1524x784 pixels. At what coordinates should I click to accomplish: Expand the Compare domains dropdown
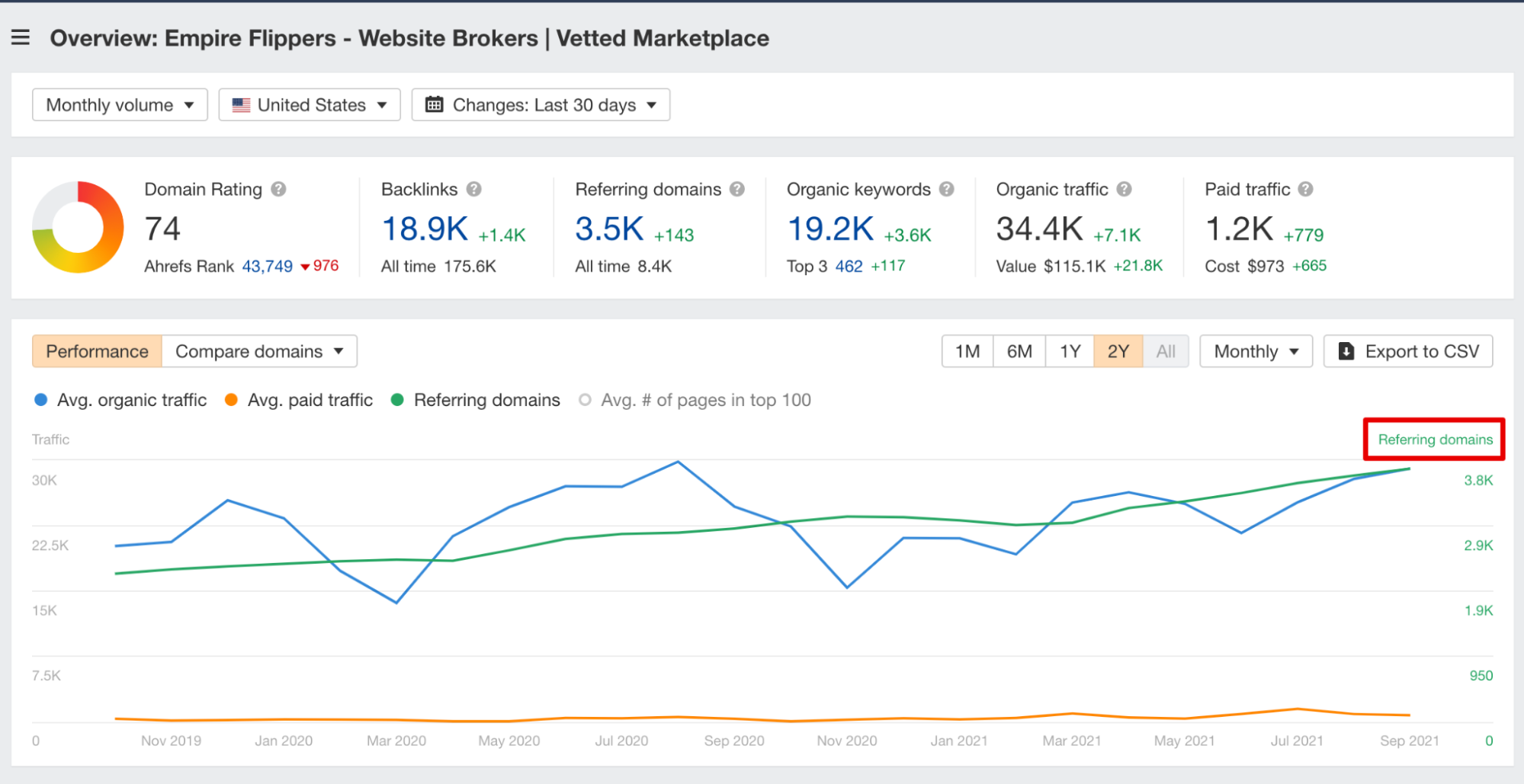pos(258,351)
